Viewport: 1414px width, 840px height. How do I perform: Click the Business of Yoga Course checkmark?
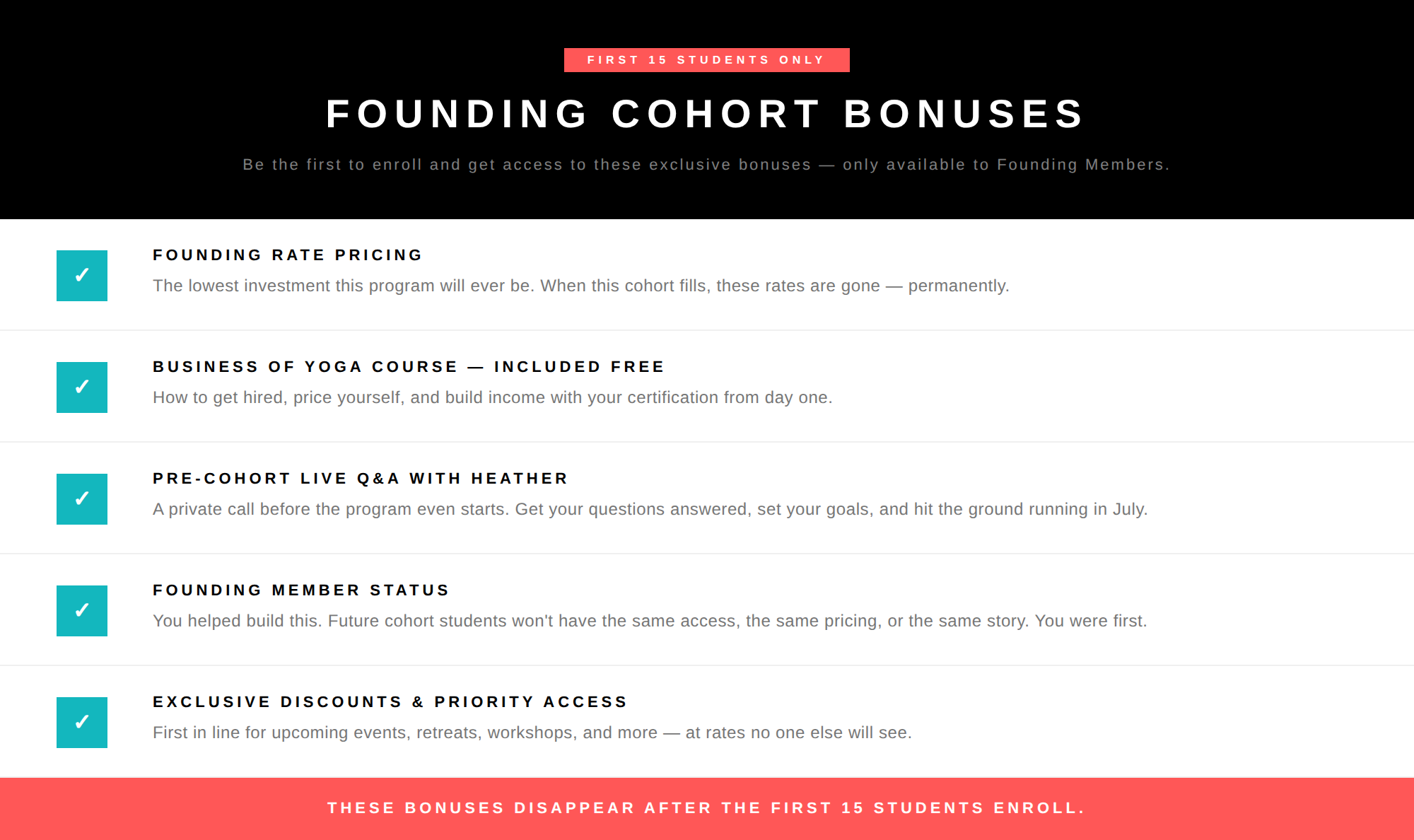[82, 387]
